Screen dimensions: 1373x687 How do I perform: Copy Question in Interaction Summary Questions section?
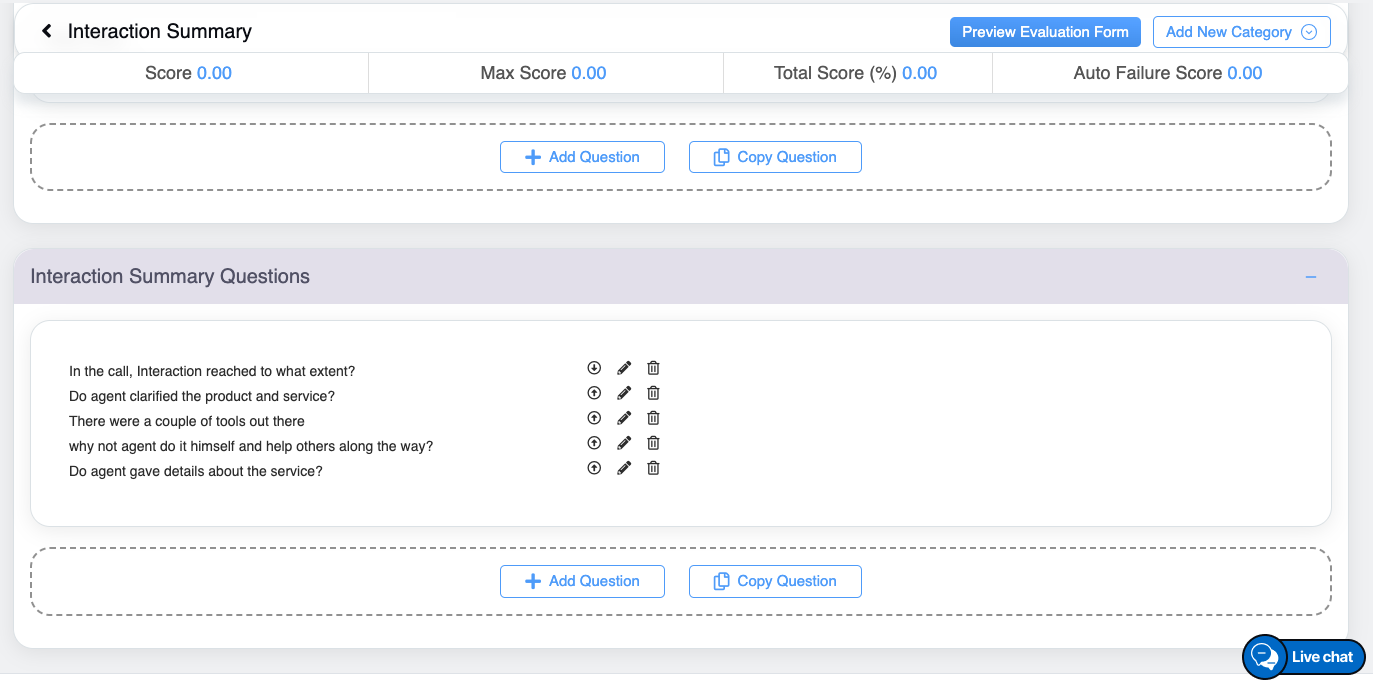click(x=775, y=581)
